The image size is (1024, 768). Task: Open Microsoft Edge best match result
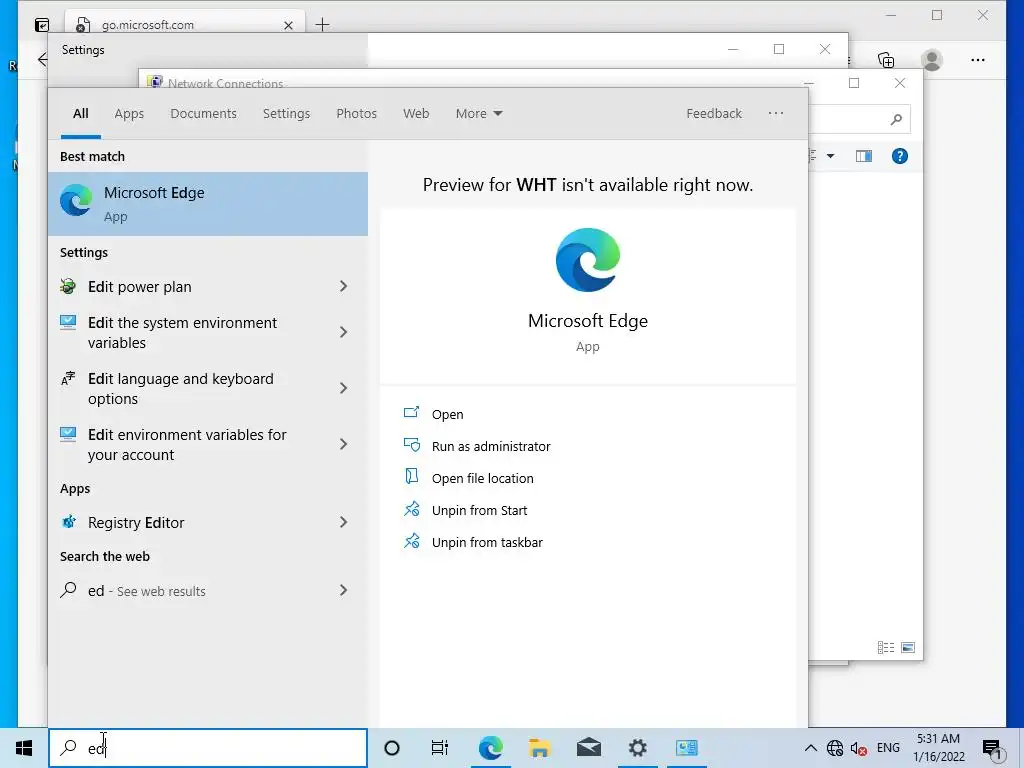pyautogui.click(x=208, y=204)
